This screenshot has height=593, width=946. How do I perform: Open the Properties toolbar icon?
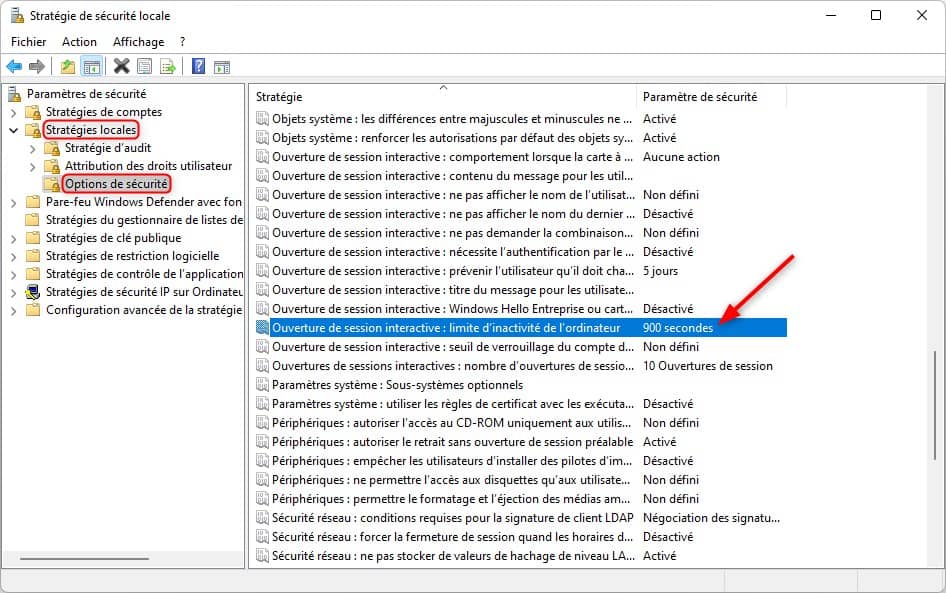tap(144, 66)
